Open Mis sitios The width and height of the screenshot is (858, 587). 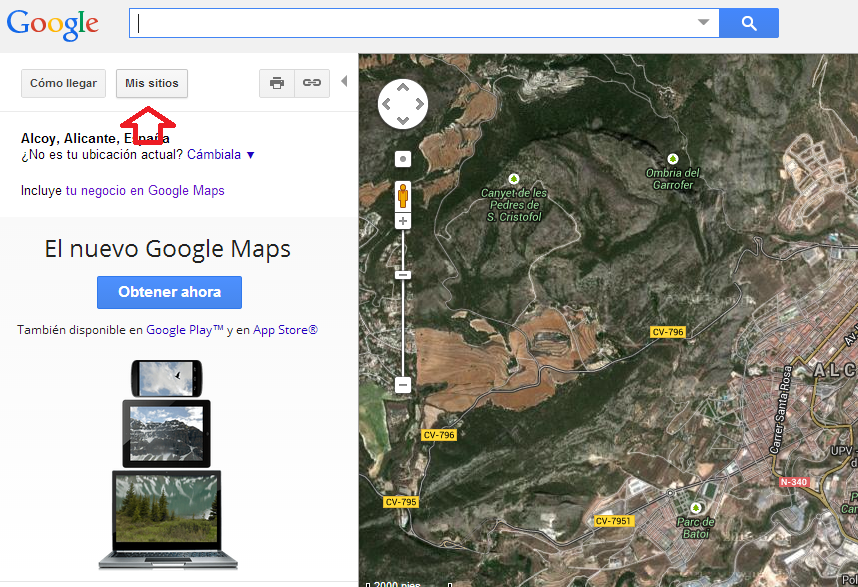click(151, 83)
